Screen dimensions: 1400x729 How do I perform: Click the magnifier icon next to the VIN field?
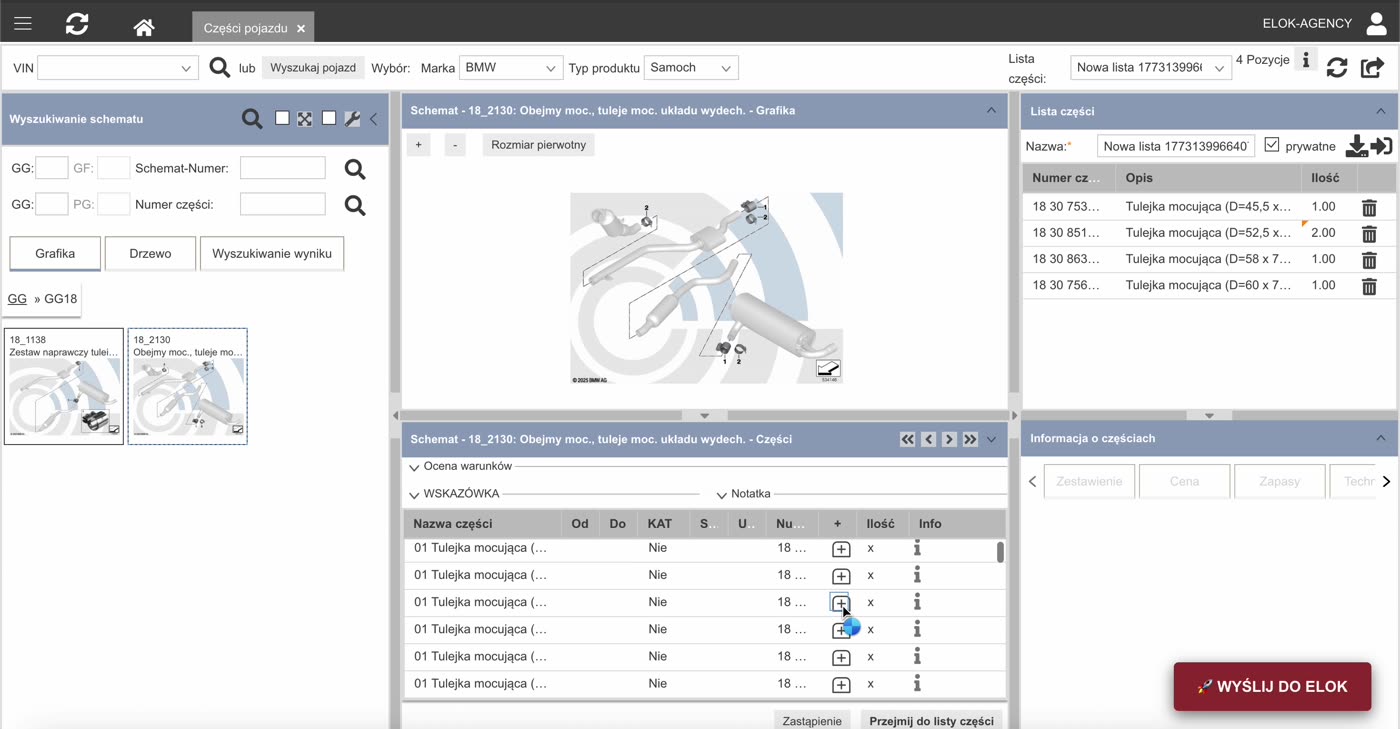click(220, 68)
